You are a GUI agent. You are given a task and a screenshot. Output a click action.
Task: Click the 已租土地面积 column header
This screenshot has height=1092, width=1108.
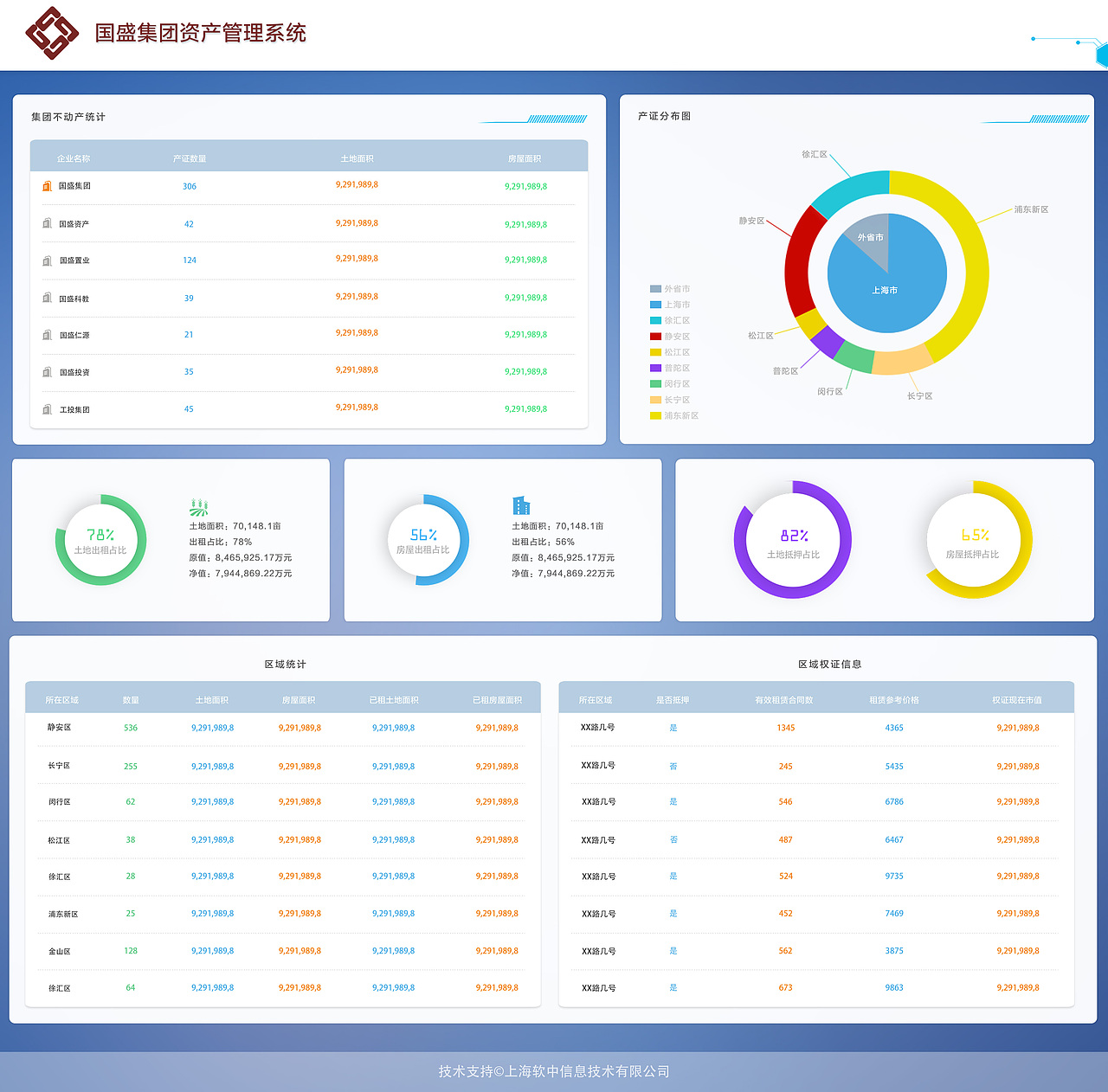click(394, 700)
